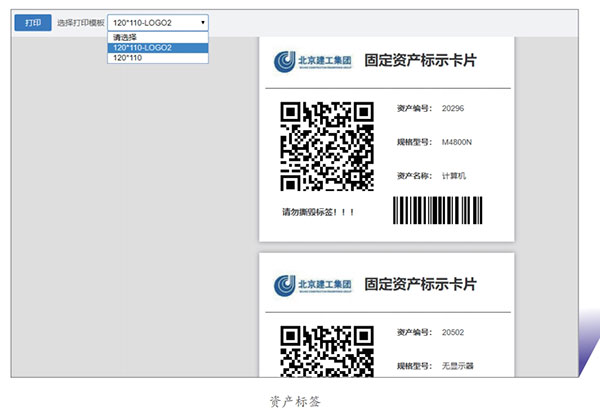
Task: Click the first card's 固定资产标示卡片 title
Action: (x=420, y=60)
